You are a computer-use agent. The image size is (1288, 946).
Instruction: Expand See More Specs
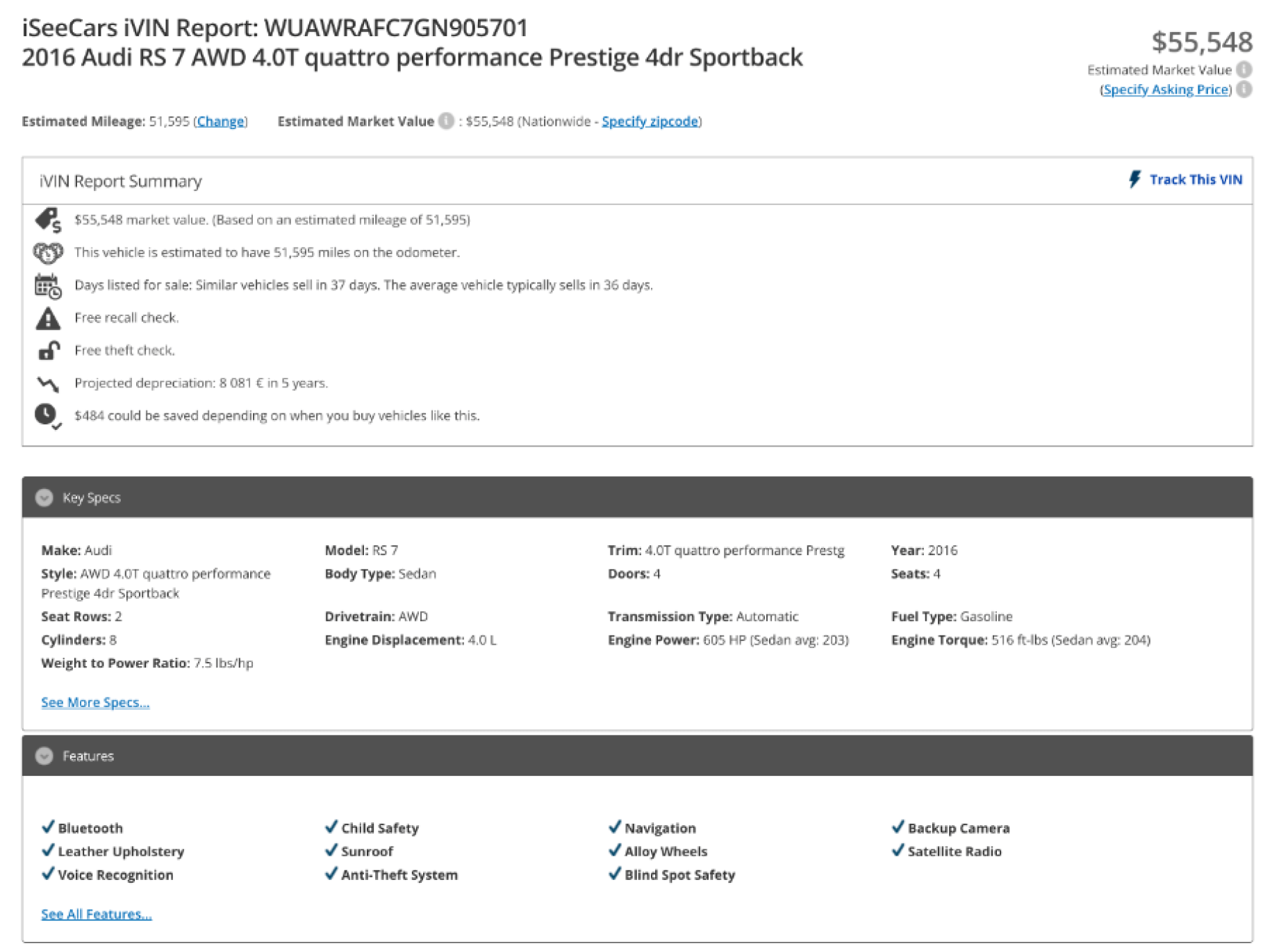tap(95, 702)
